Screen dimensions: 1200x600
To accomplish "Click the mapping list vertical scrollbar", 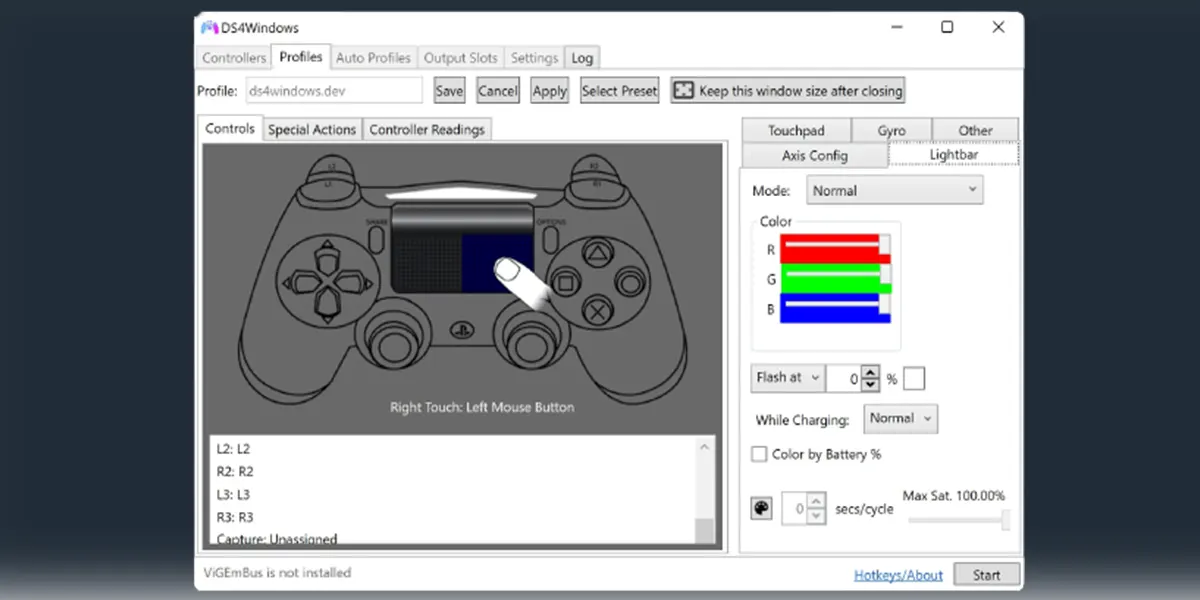I will [x=705, y=490].
